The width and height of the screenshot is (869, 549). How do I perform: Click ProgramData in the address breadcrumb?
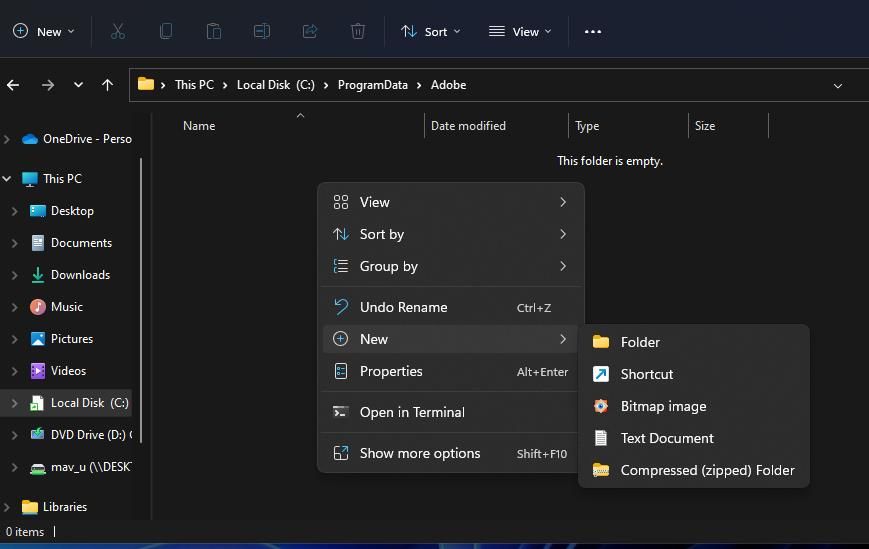click(372, 85)
